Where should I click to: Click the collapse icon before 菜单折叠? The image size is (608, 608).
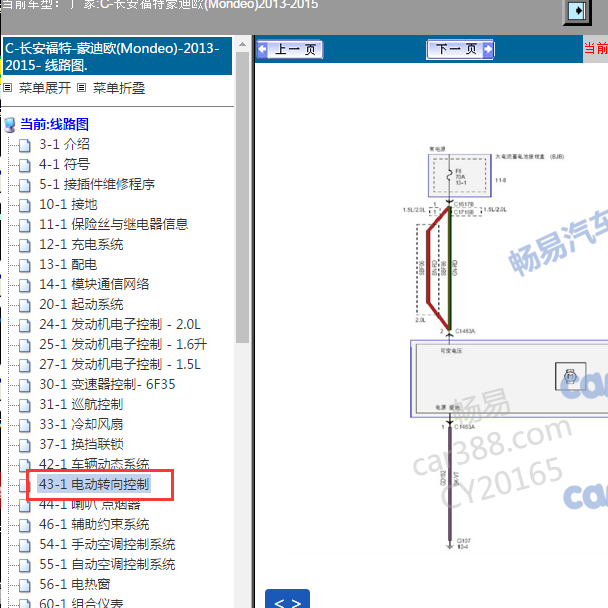click(x=81, y=88)
